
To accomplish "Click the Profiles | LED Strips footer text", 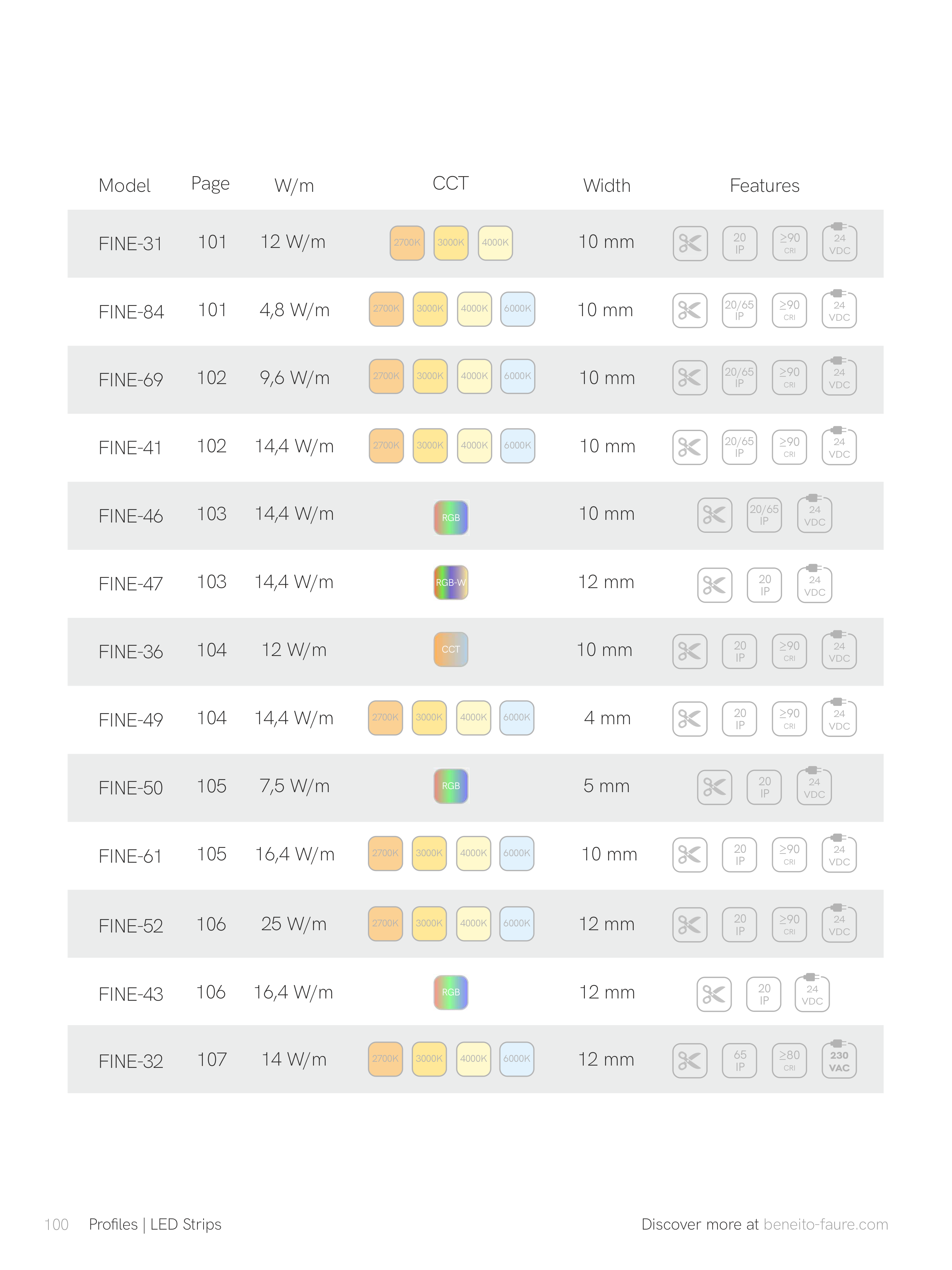I will click(x=155, y=1225).
